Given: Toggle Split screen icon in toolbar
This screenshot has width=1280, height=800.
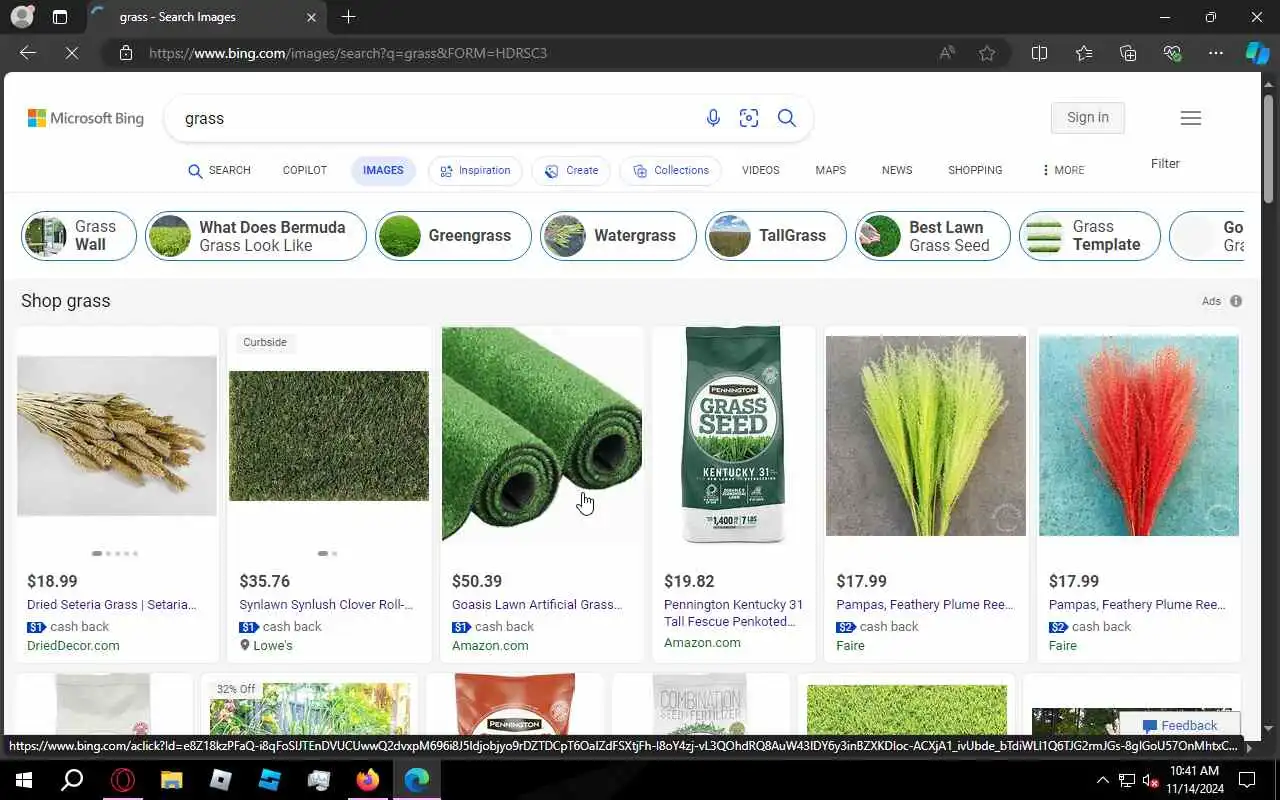Looking at the screenshot, I should 1039,53.
